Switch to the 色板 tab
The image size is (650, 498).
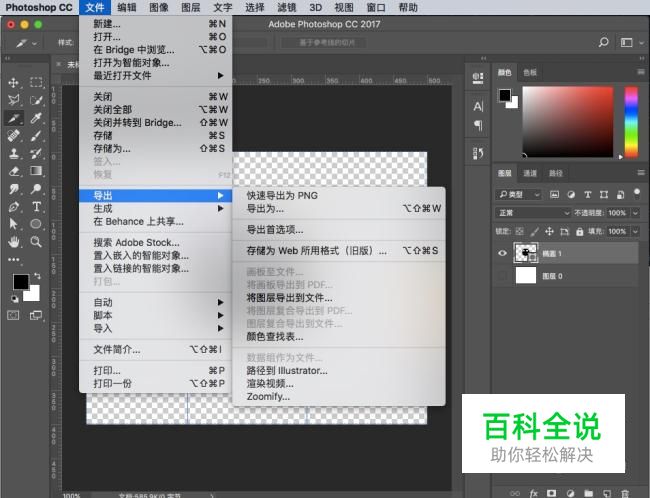(x=530, y=73)
